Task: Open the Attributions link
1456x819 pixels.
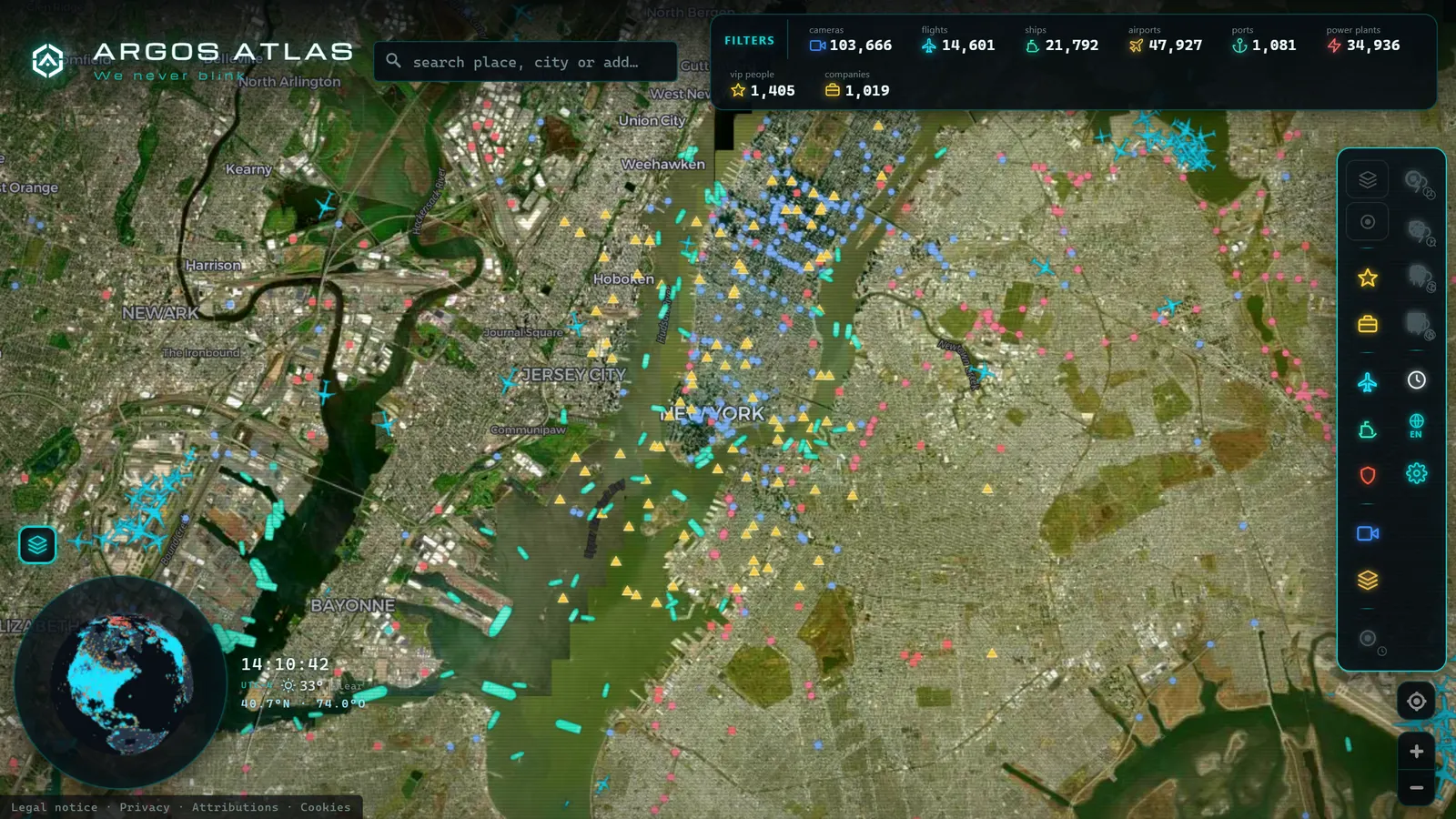Action: coord(235,807)
